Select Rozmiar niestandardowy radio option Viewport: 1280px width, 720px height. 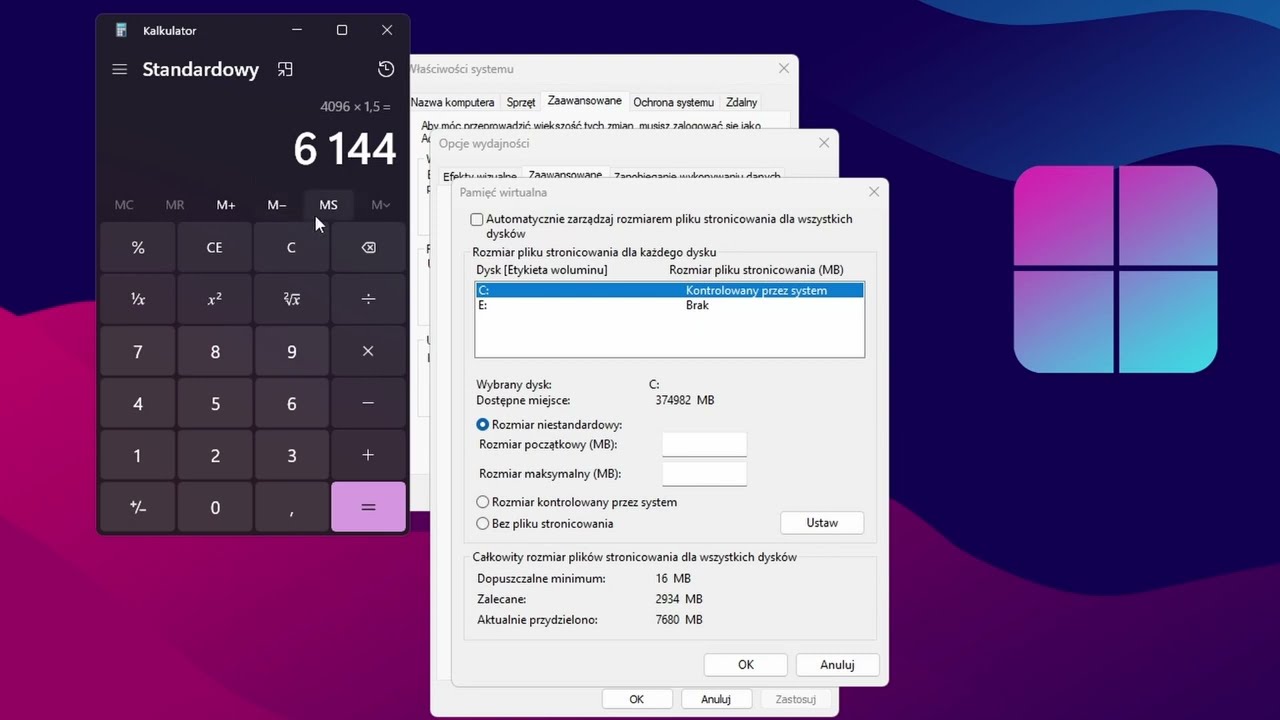(x=483, y=425)
